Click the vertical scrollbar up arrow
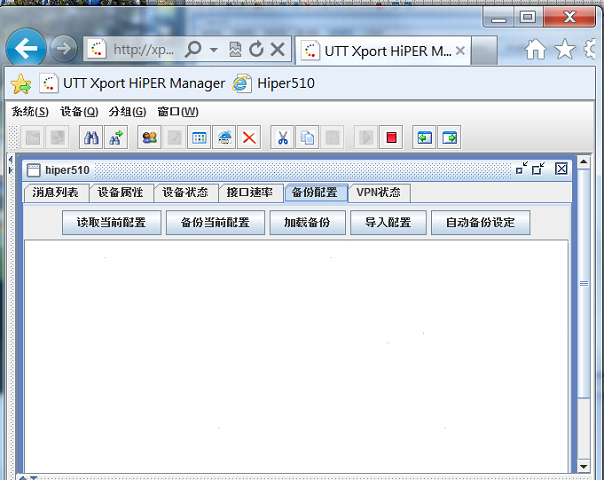604x480 pixels. click(x=584, y=162)
